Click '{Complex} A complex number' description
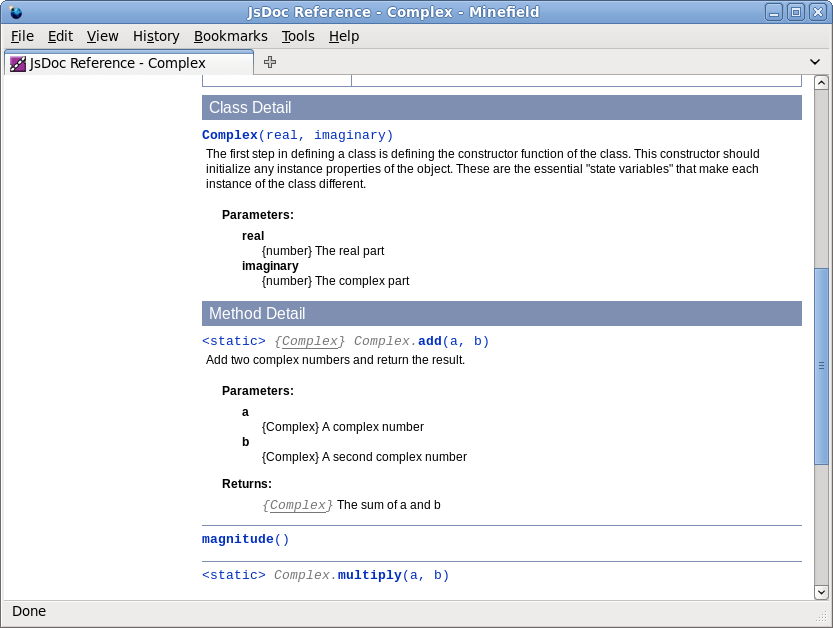 [343, 427]
